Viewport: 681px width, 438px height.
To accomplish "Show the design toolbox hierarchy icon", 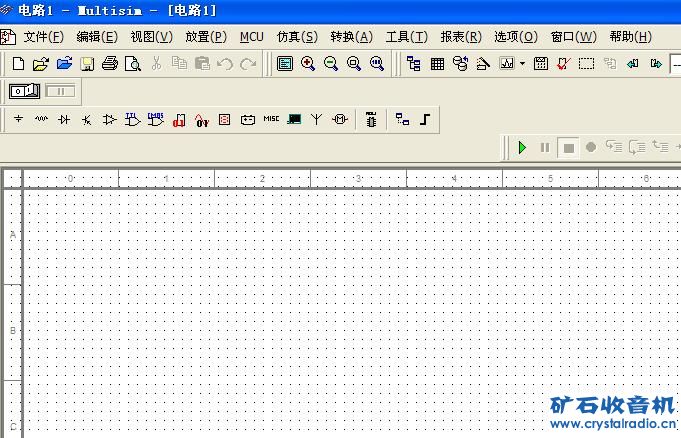I will [x=413, y=64].
